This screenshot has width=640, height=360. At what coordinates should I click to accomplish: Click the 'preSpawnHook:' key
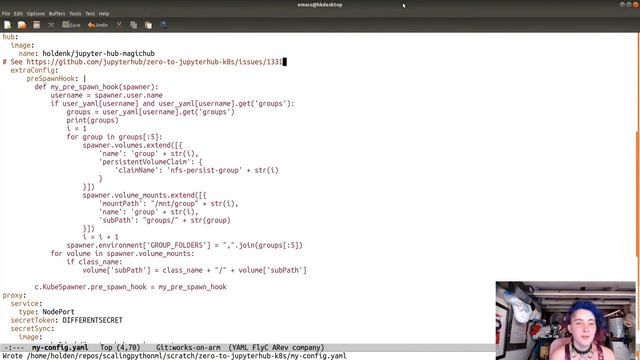pyautogui.click(x=52, y=78)
